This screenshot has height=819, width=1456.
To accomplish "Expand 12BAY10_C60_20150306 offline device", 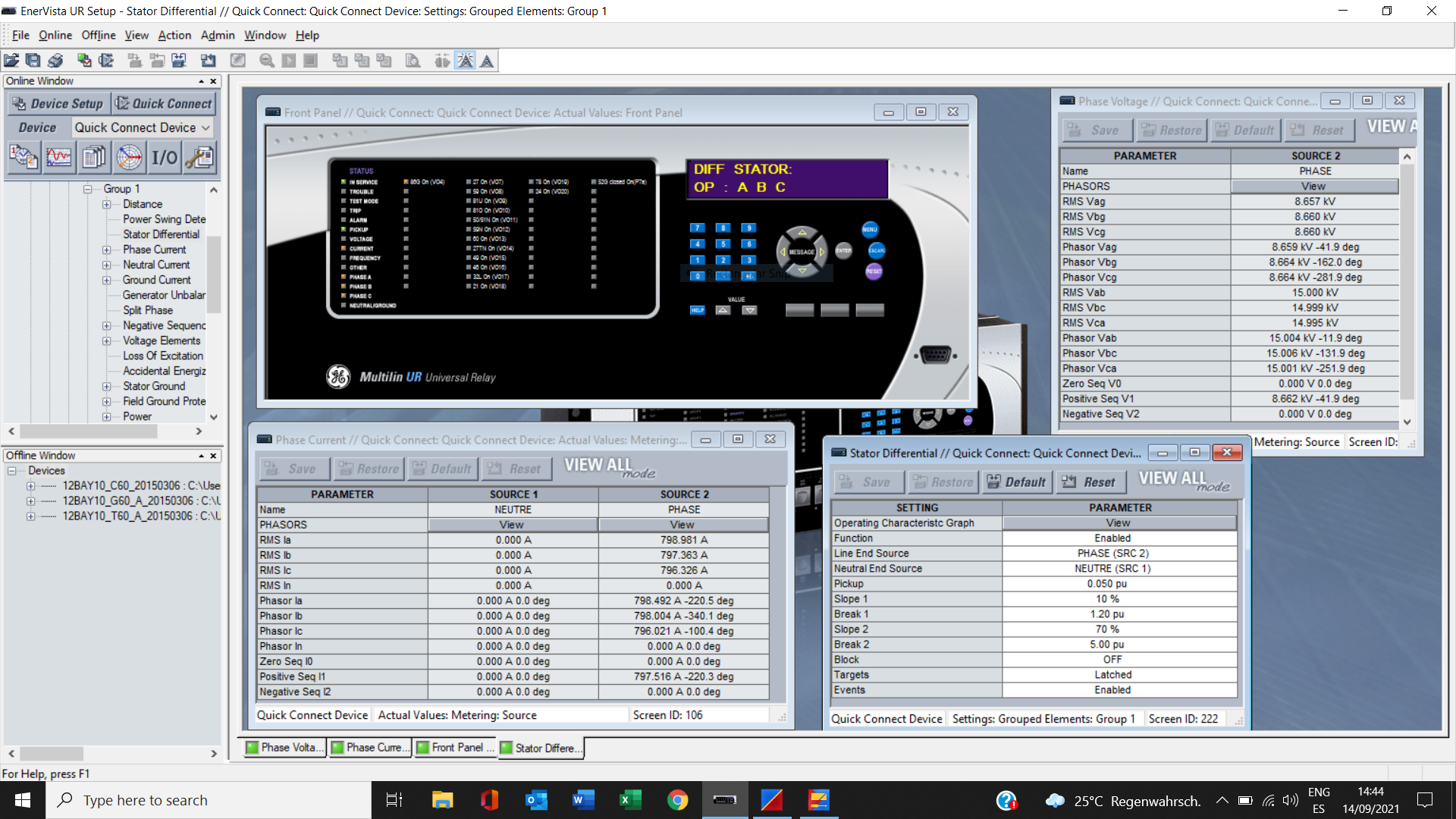I will coord(30,486).
